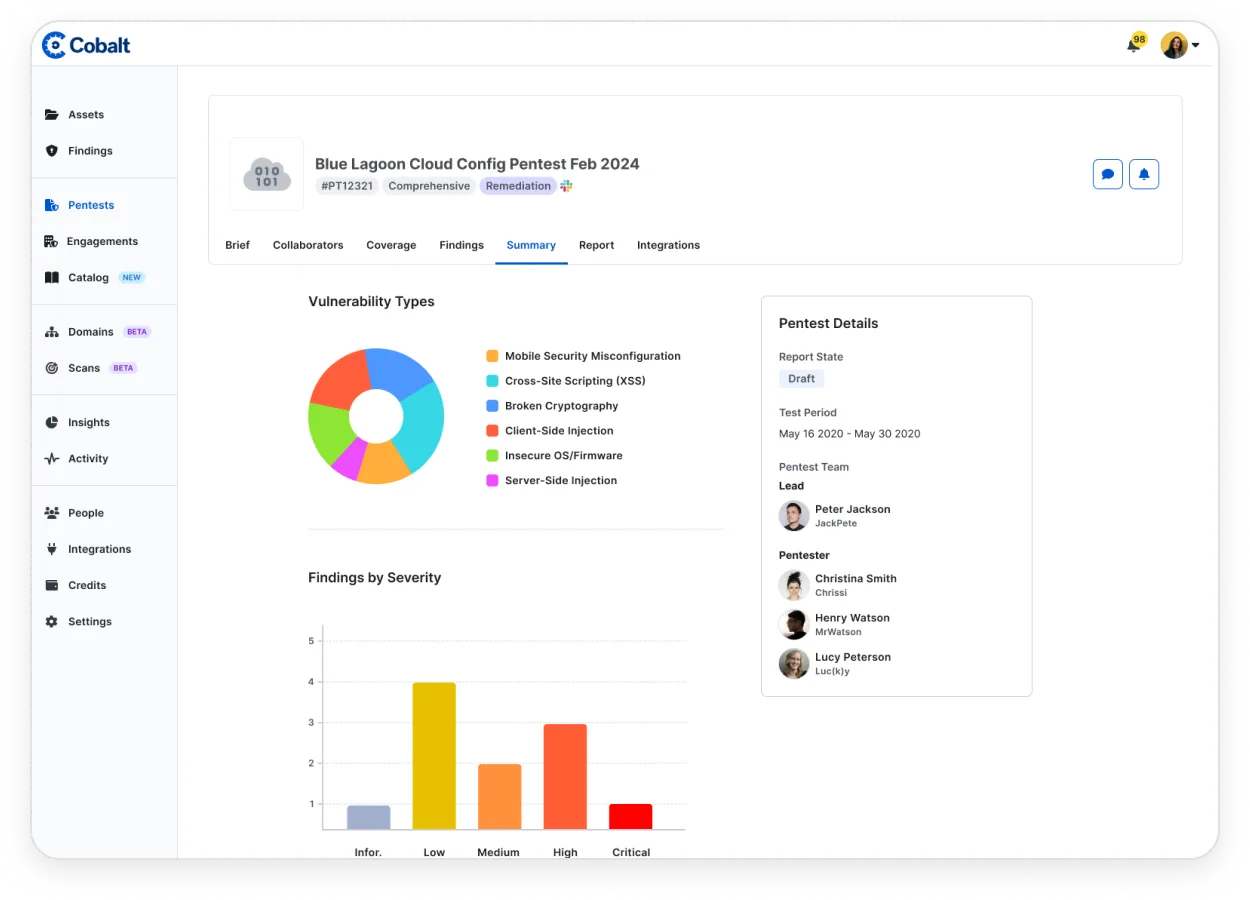
Task: Click the blue Broken Cryptography legend swatch
Action: point(492,406)
